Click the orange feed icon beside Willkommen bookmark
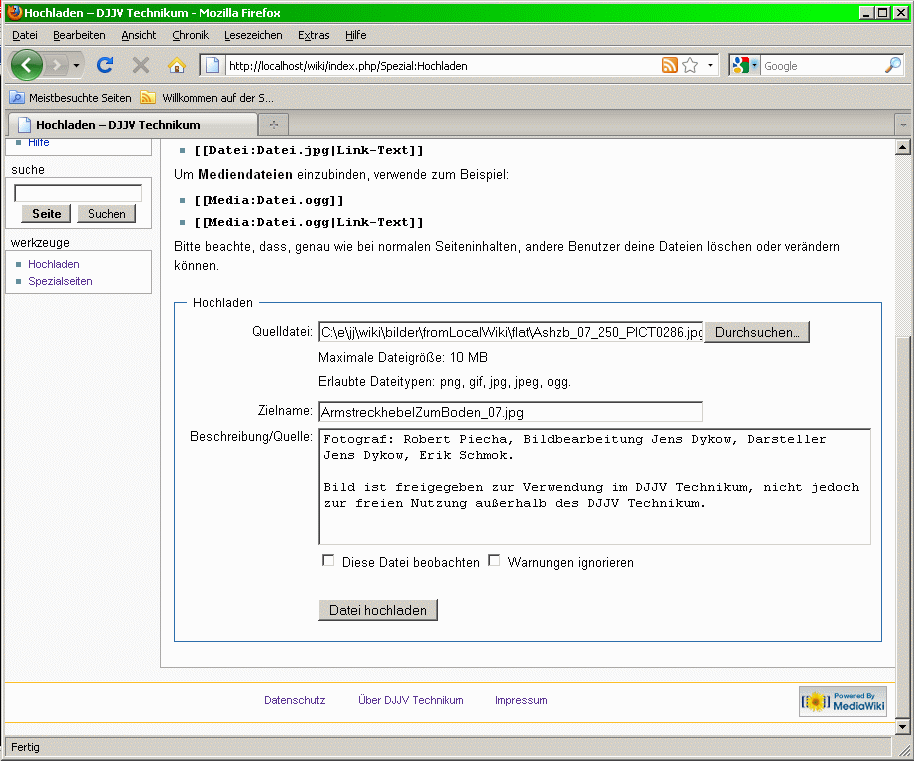 pos(148,97)
